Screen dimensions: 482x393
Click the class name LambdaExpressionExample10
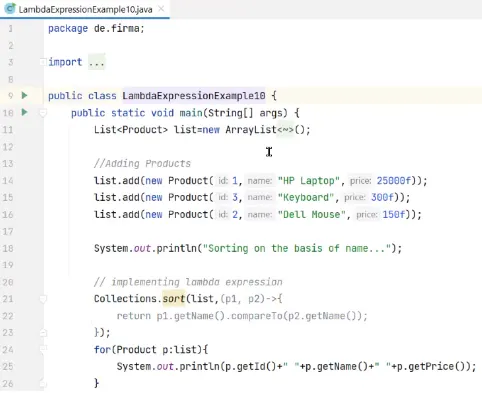[x=194, y=96]
